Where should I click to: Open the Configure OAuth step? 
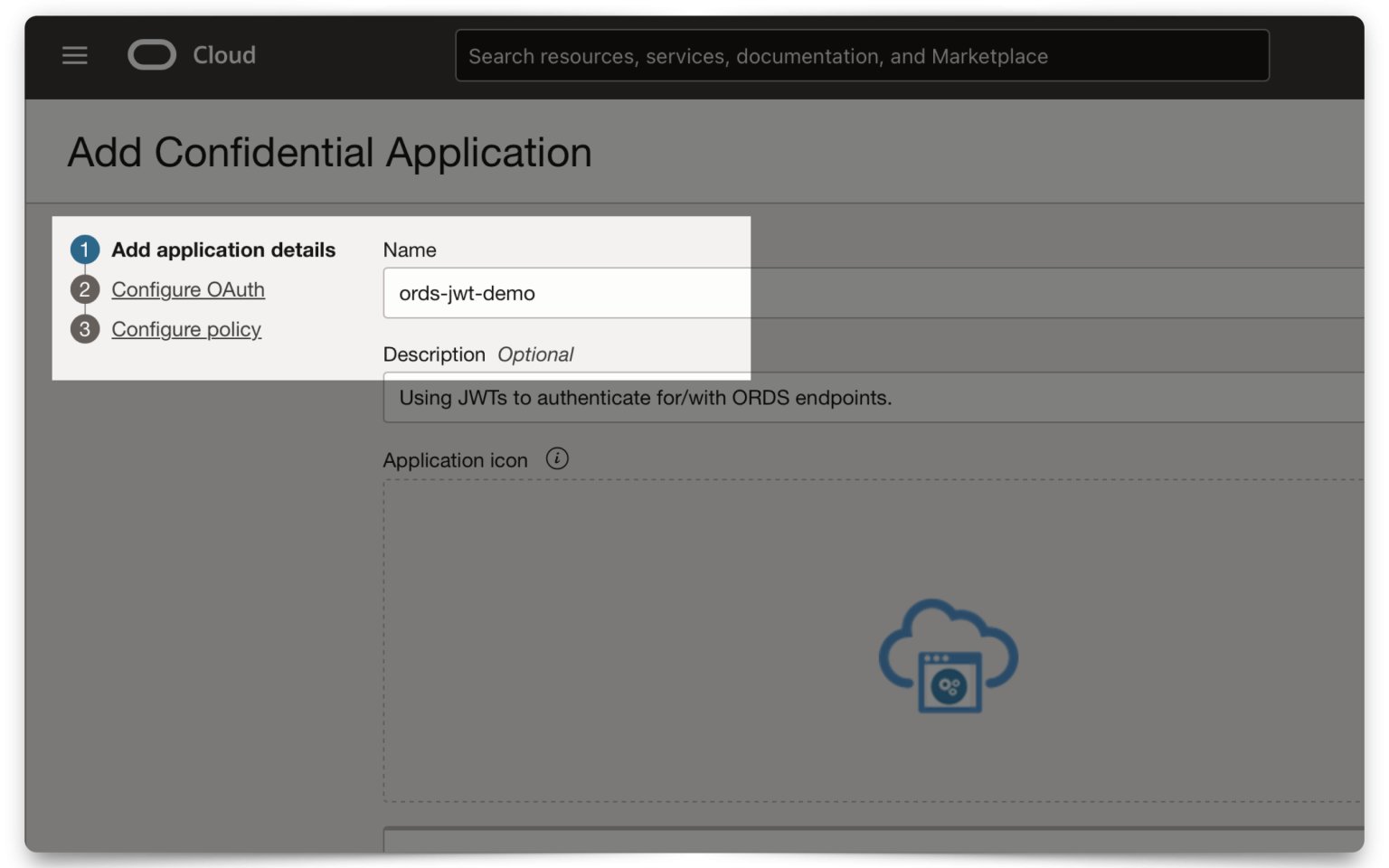[187, 289]
